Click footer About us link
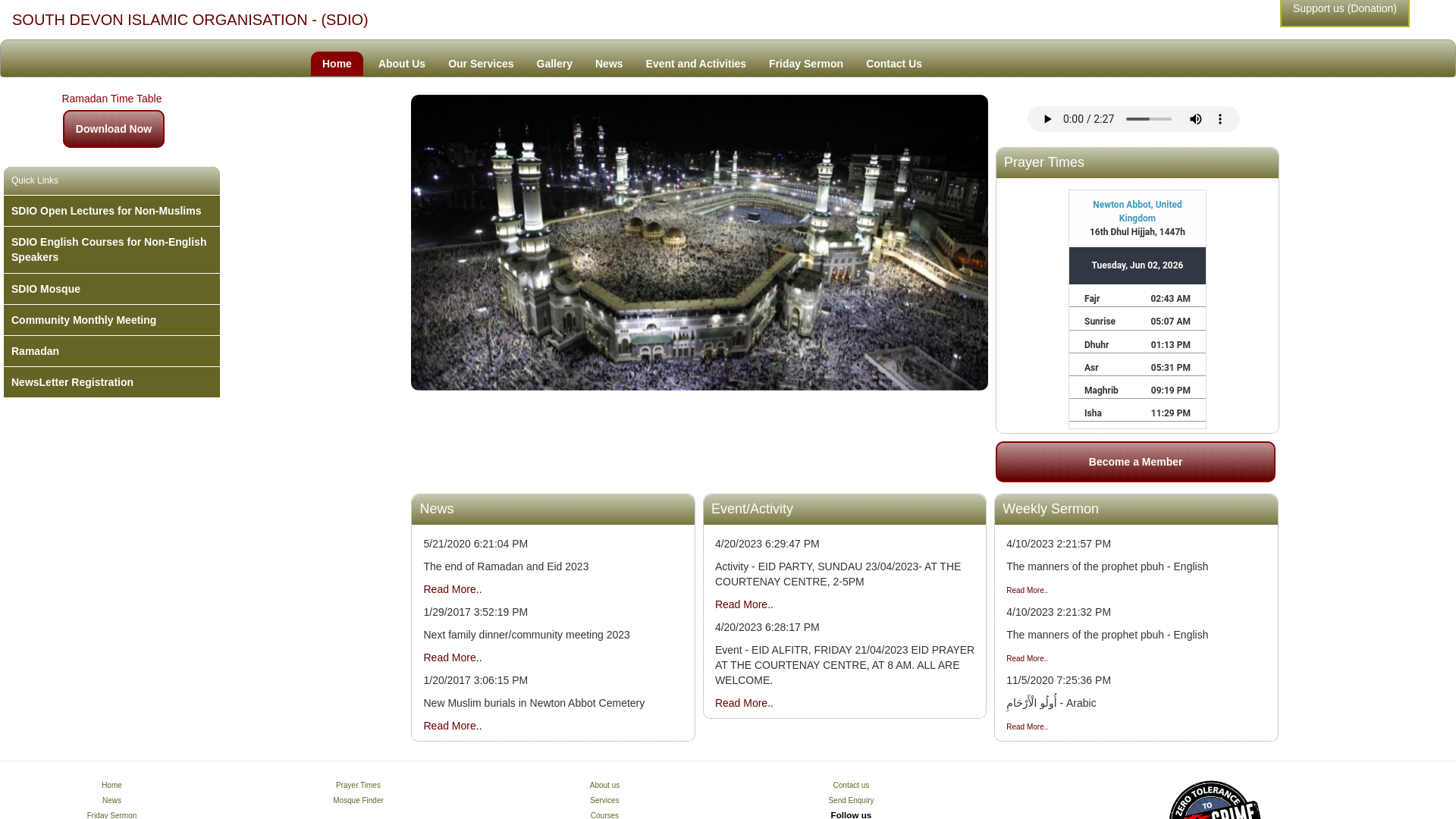Screen dimensions: 1456x819 coord(604,786)
